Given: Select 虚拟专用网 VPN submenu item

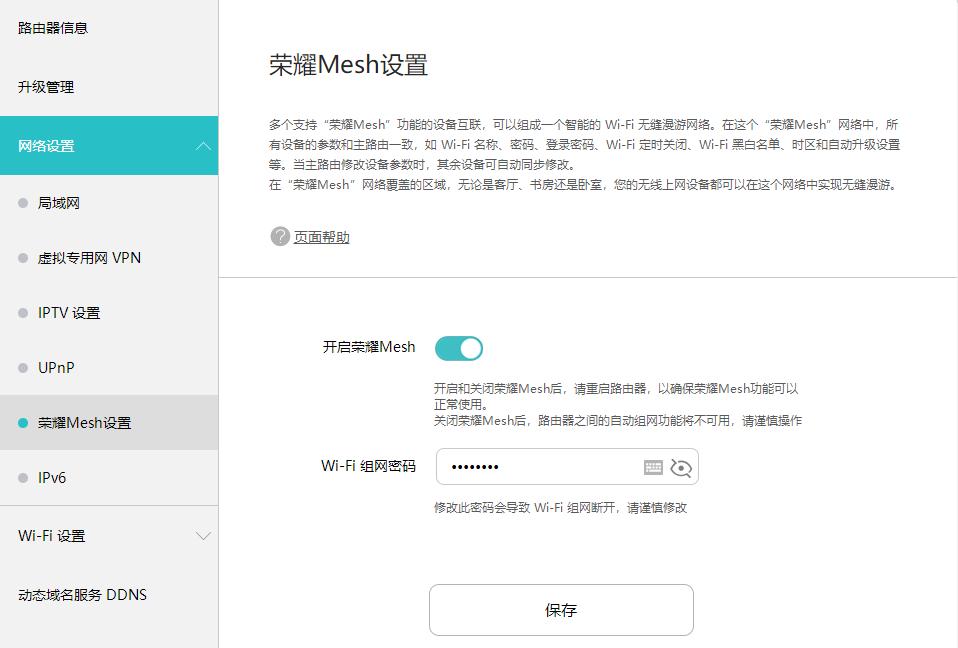Looking at the screenshot, I should coord(89,258).
